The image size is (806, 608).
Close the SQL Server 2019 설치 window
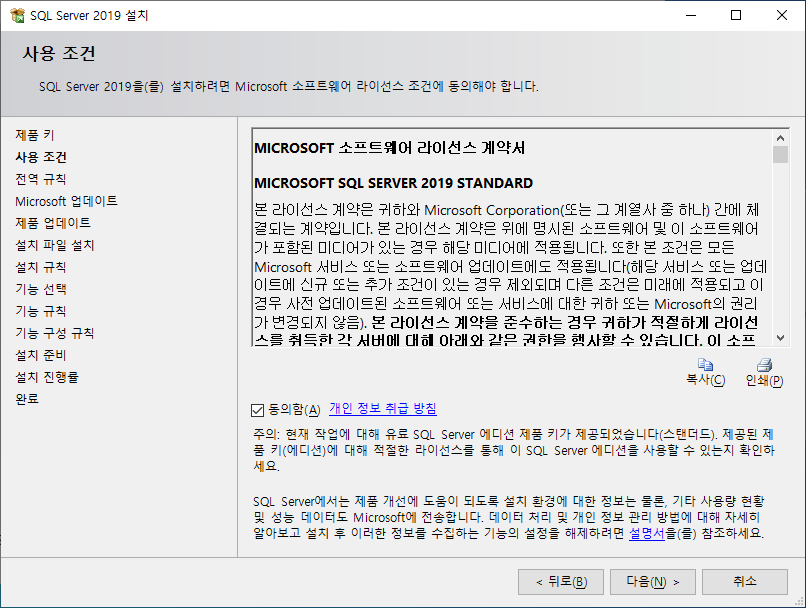pos(782,15)
